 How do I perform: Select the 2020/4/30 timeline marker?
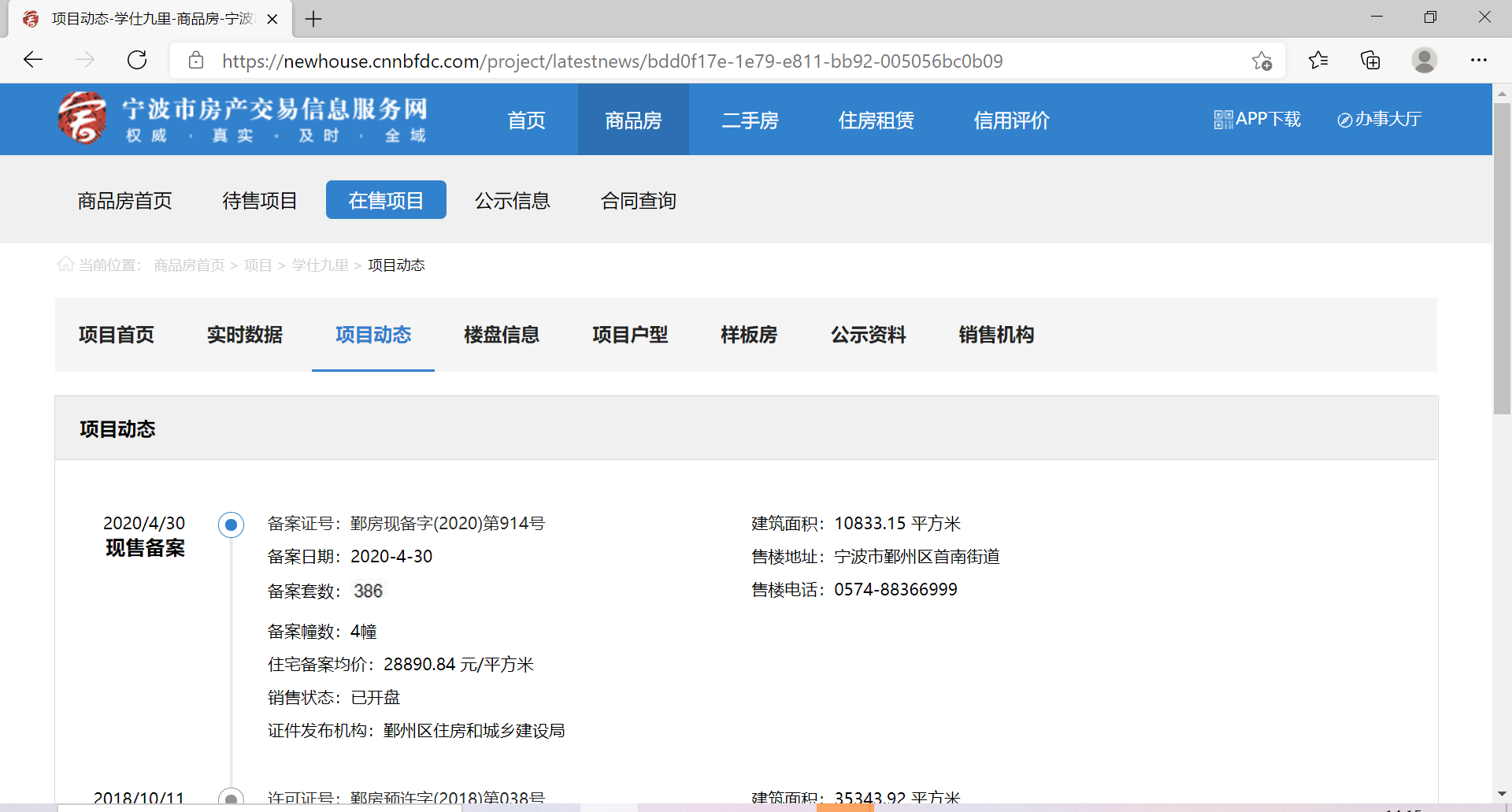point(231,525)
